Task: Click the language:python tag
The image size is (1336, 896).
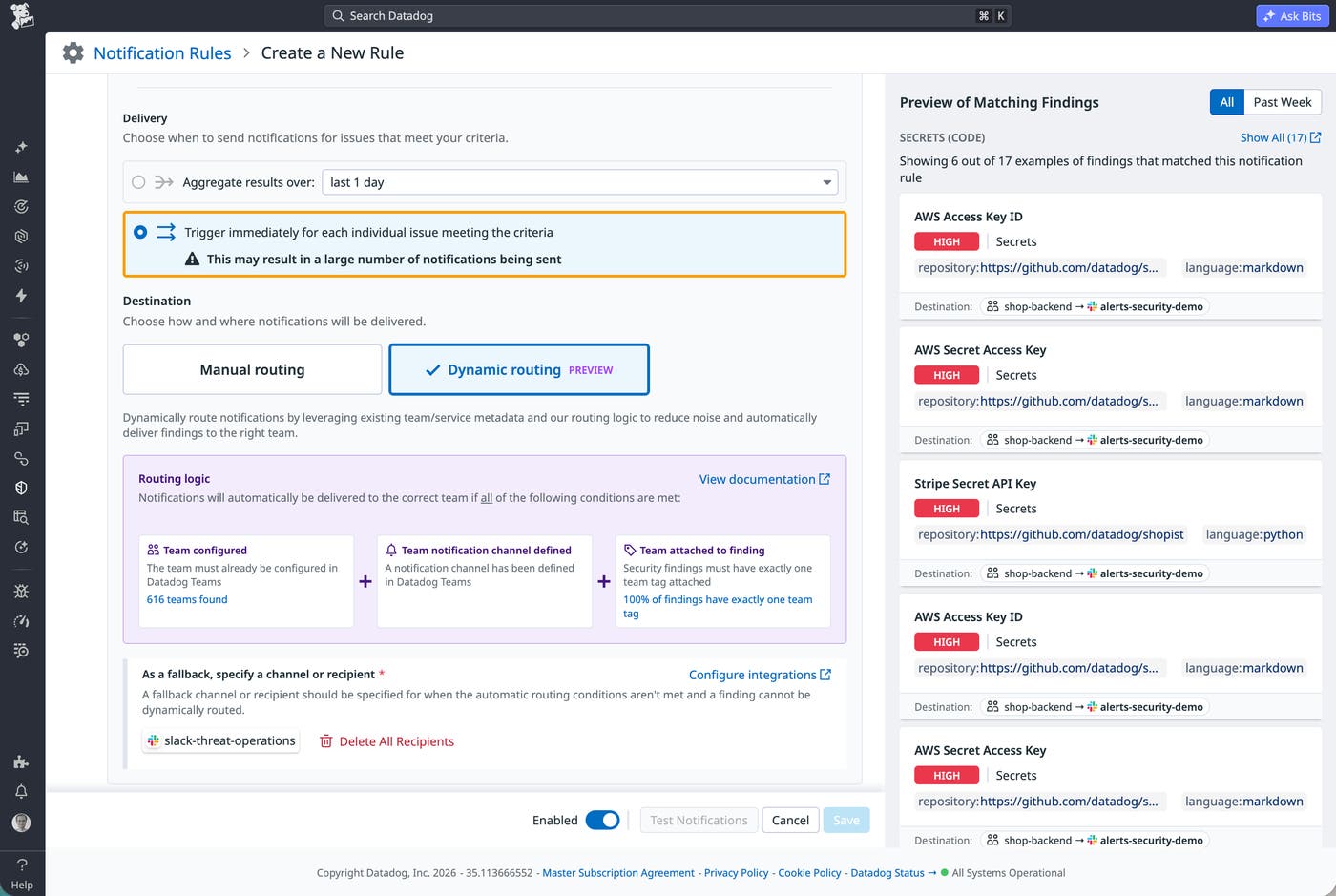Action: pyautogui.click(x=1254, y=534)
